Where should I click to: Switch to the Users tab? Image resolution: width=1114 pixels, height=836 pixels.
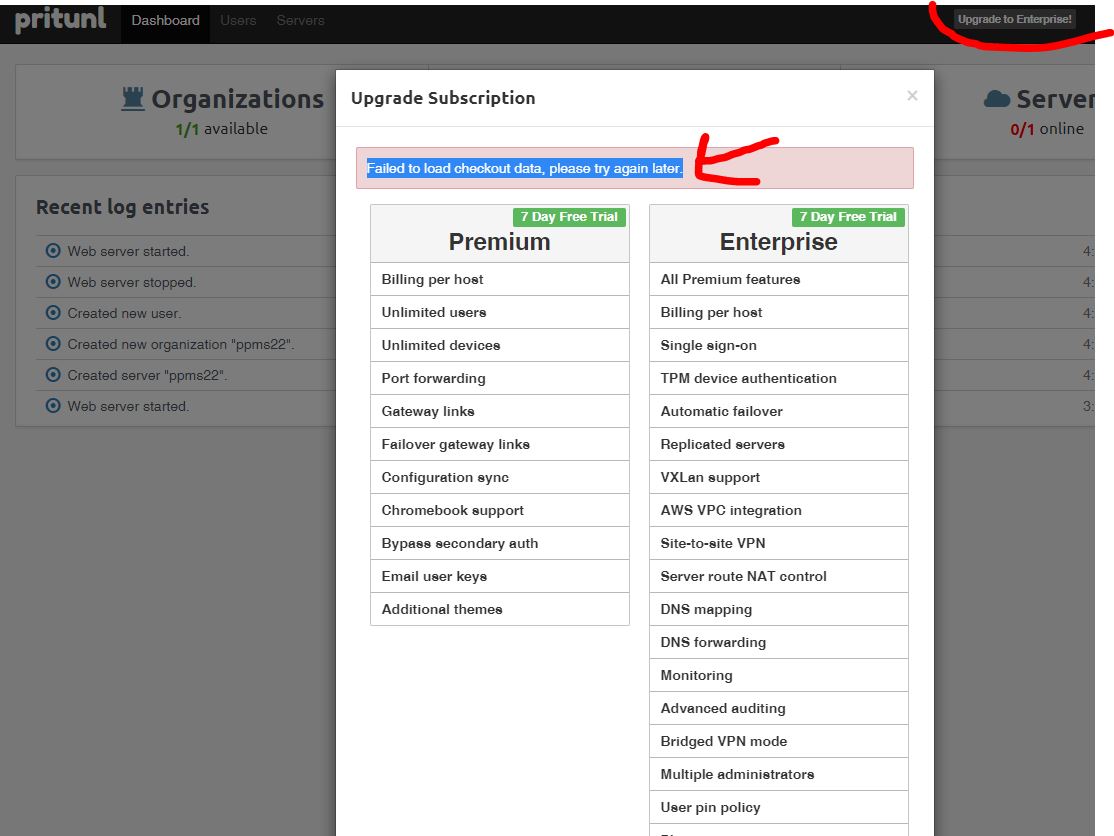click(238, 21)
